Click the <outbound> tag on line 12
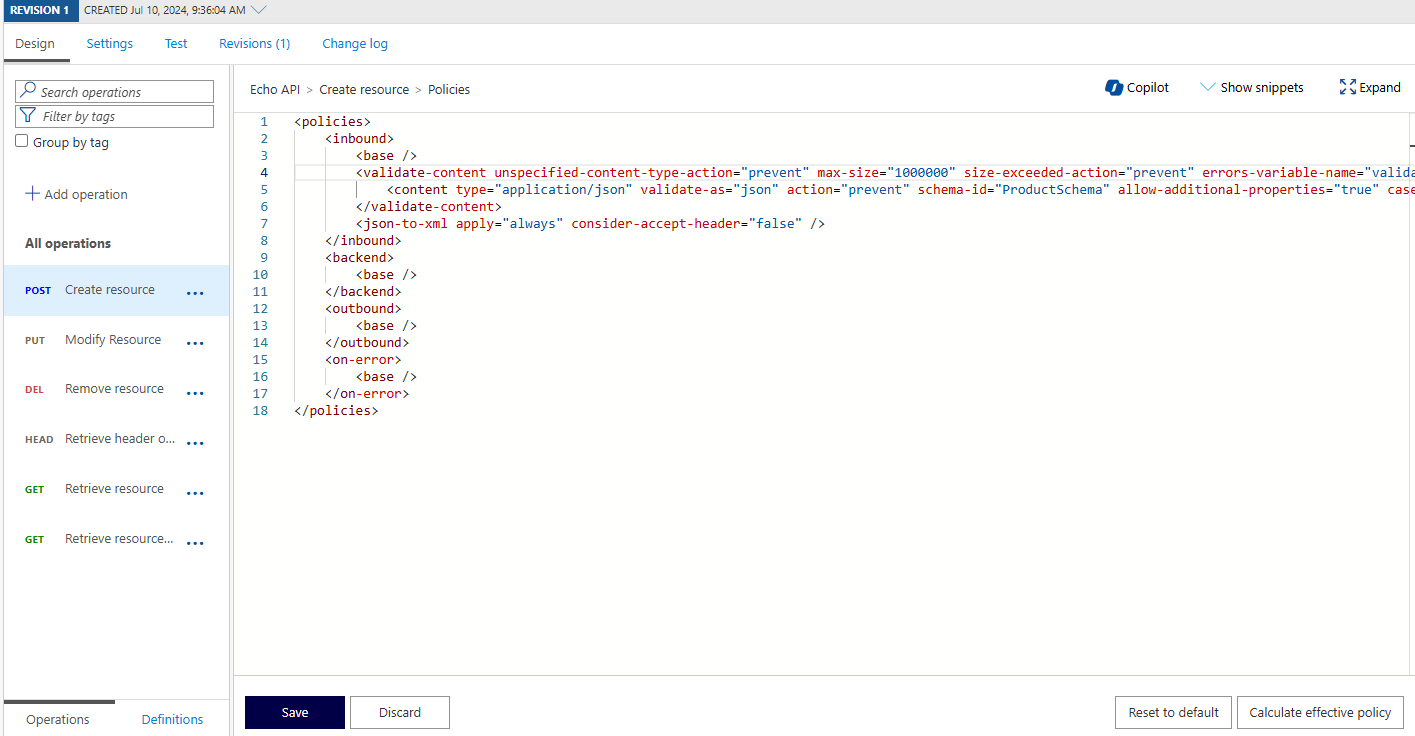The height and width of the screenshot is (736, 1415). pos(363,308)
